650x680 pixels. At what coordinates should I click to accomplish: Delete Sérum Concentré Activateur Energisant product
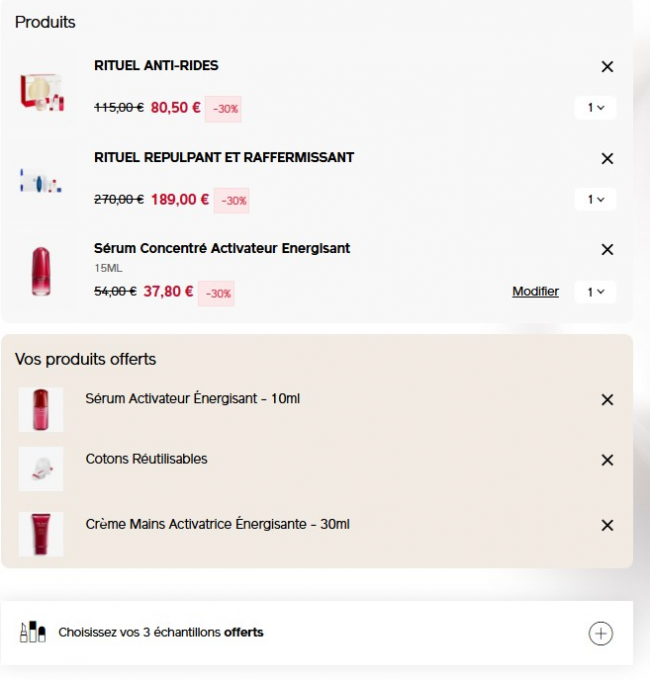[607, 250]
